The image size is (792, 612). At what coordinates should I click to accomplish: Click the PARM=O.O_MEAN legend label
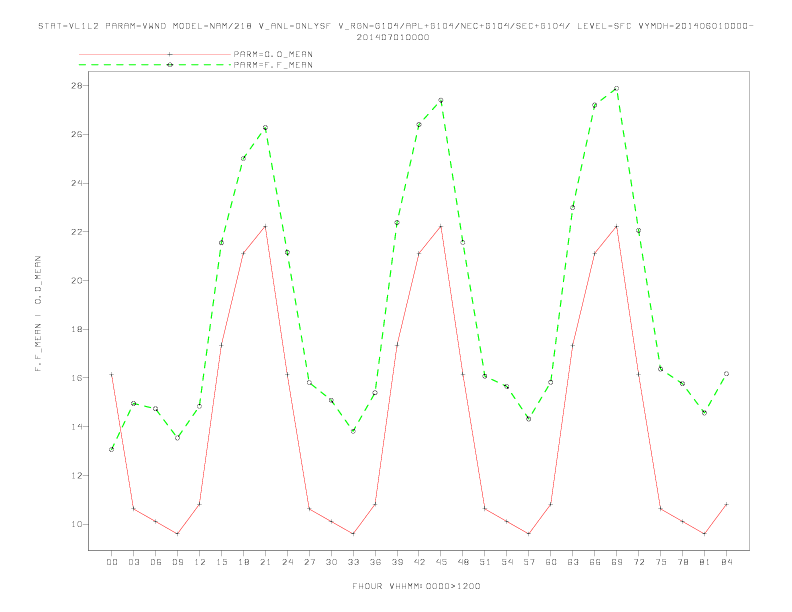tap(273, 54)
